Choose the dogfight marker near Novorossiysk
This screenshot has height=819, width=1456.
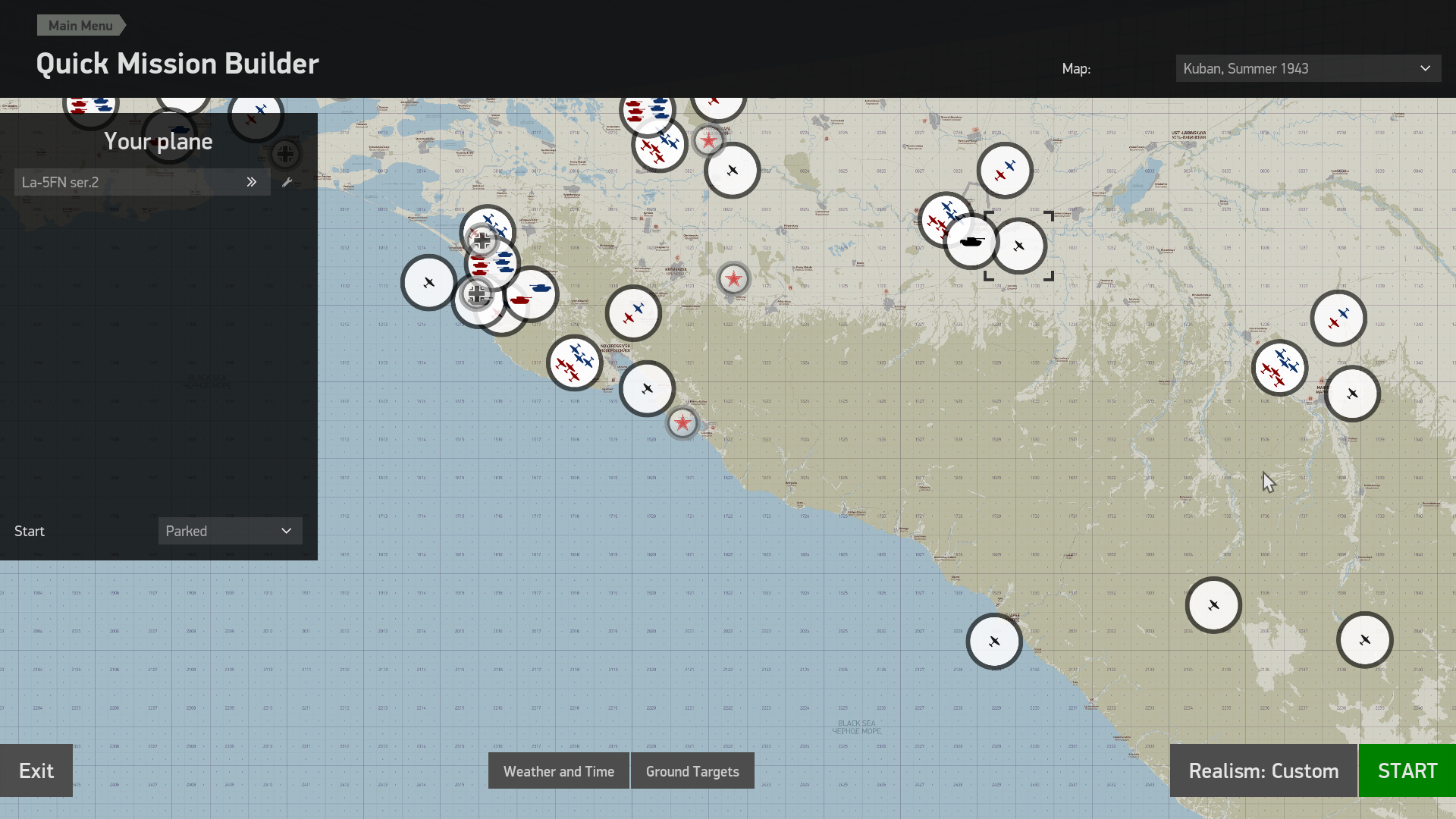574,362
